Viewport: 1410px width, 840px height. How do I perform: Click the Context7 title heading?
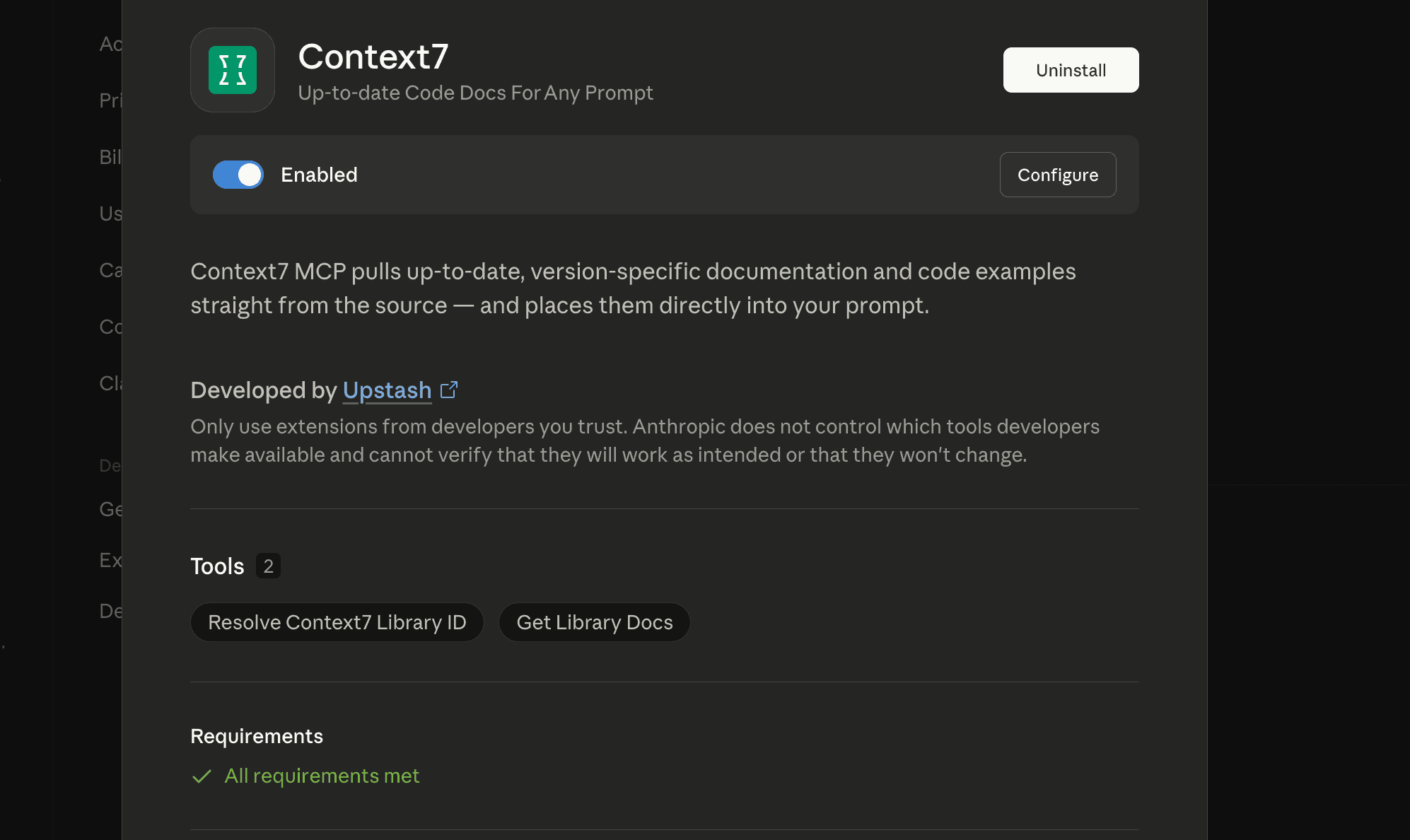coord(373,57)
